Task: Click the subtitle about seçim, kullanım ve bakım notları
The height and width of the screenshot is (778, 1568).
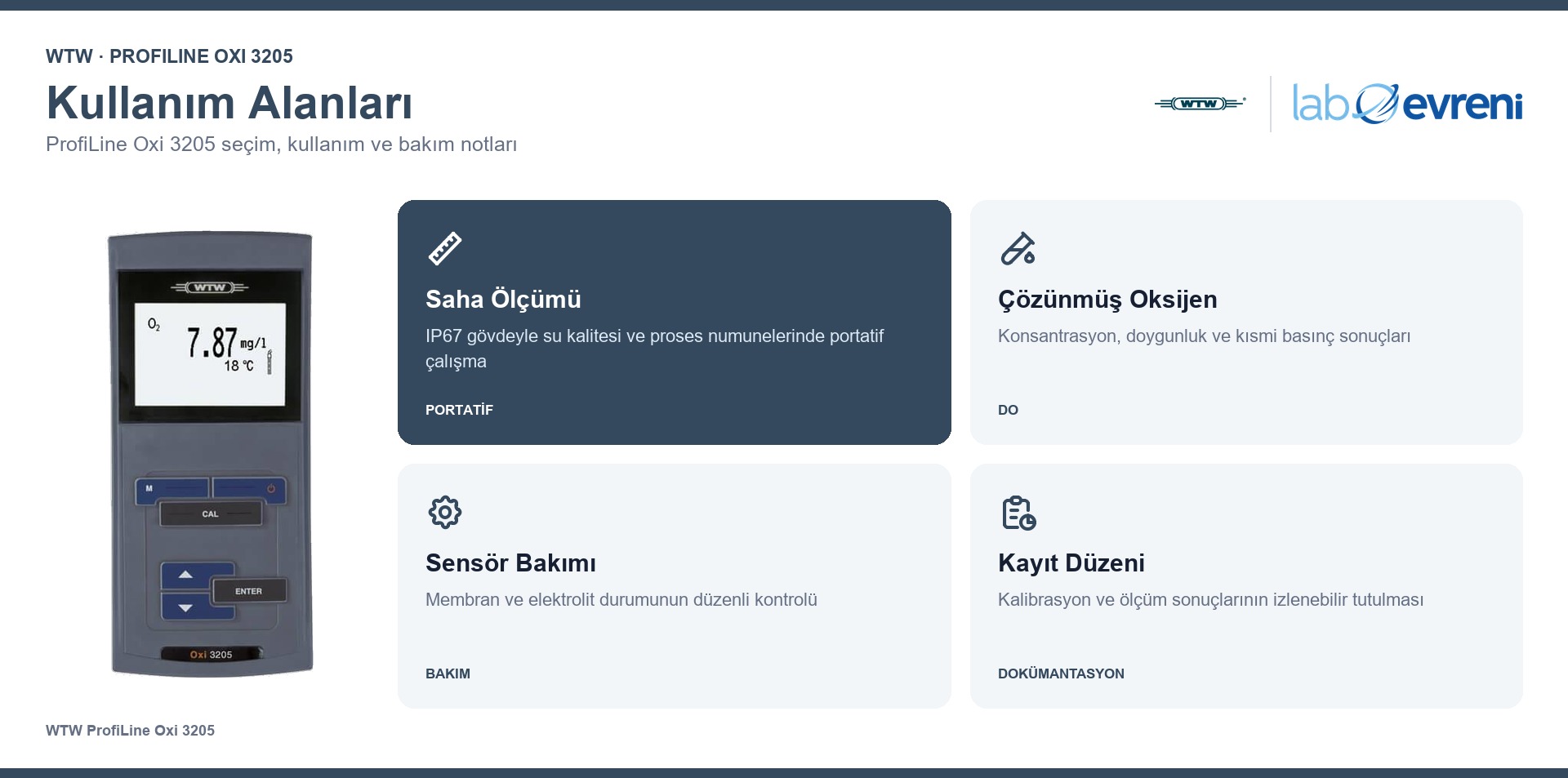Action: [281, 144]
